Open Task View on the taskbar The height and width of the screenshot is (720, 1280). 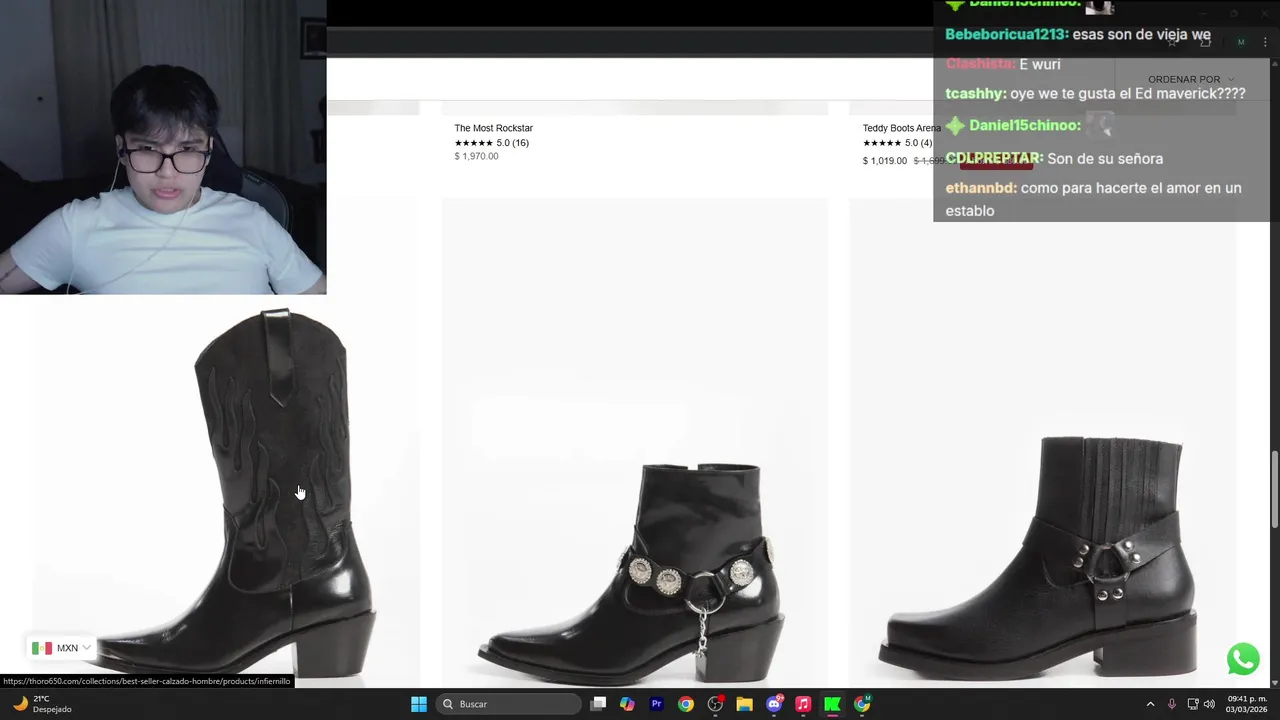[598, 704]
